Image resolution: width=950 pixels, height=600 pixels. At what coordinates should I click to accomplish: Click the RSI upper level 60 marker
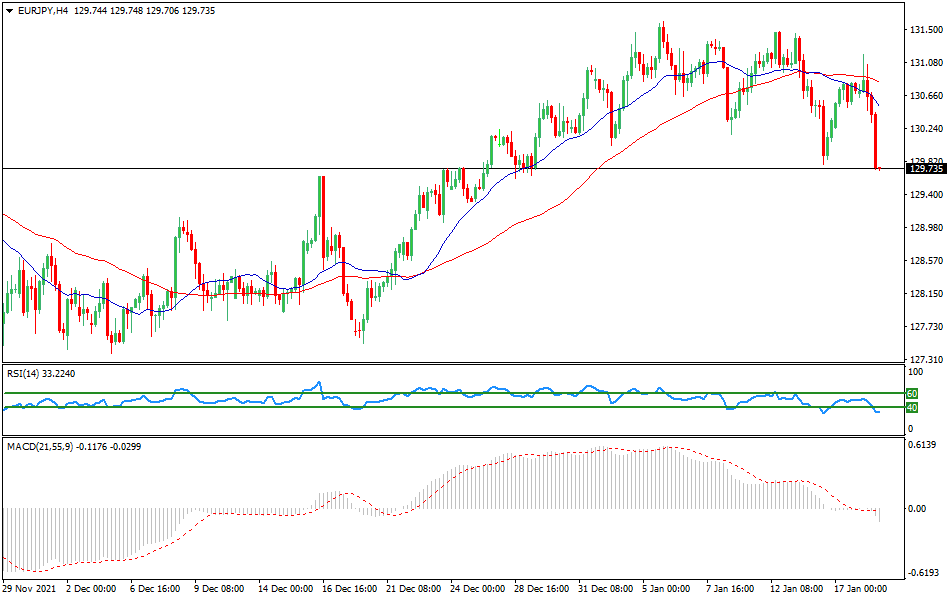[910, 394]
